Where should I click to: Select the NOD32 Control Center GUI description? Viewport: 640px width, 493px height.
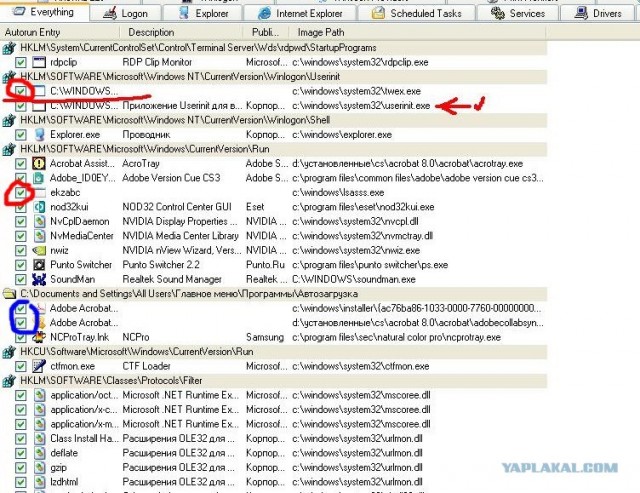click(x=177, y=207)
